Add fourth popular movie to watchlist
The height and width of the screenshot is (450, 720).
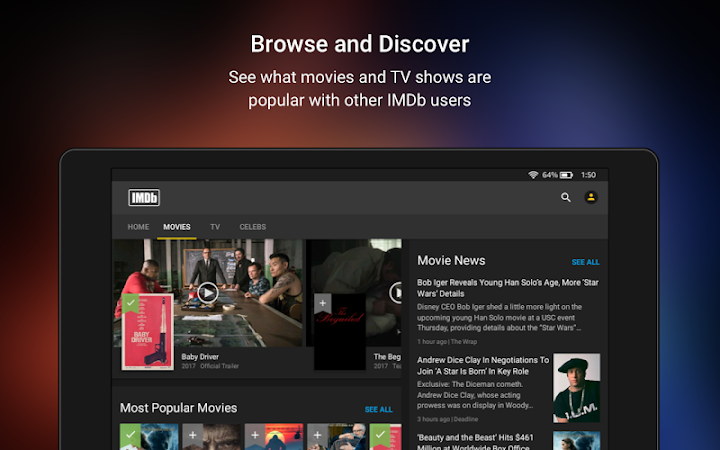(x=318, y=434)
